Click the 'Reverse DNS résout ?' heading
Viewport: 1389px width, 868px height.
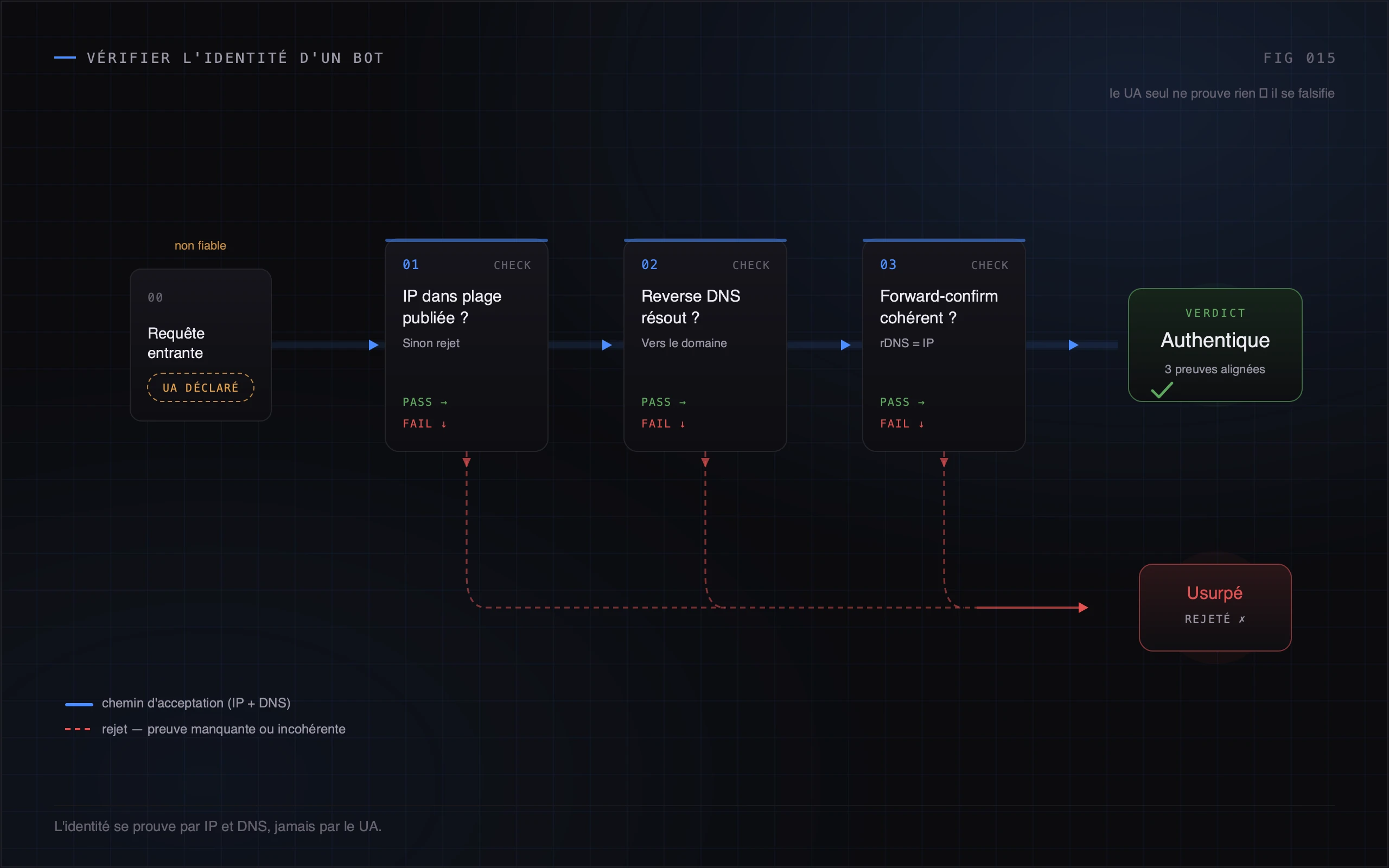click(x=691, y=307)
